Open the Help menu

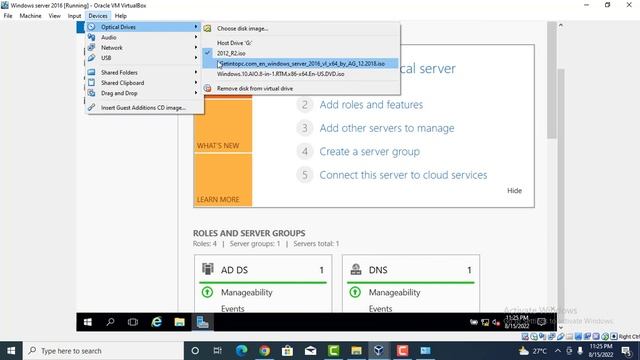coord(120,16)
